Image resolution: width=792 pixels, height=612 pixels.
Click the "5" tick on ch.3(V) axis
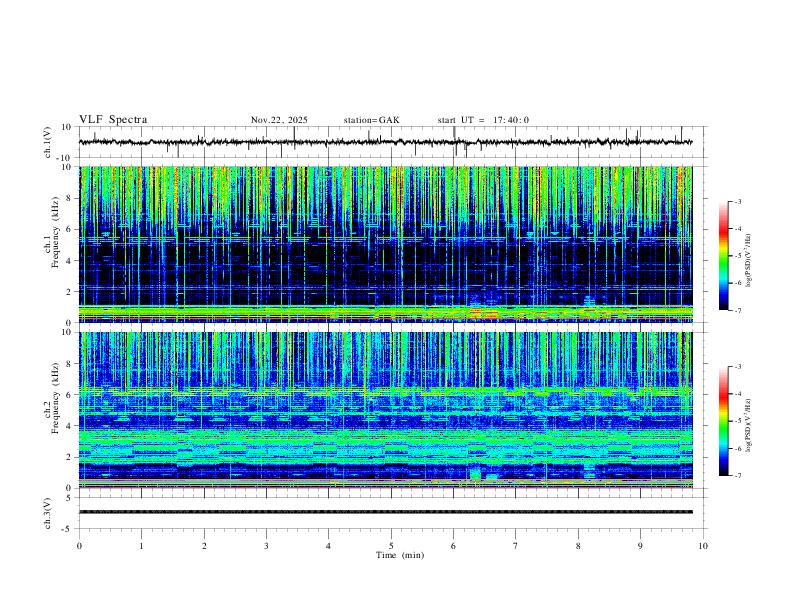70,497
